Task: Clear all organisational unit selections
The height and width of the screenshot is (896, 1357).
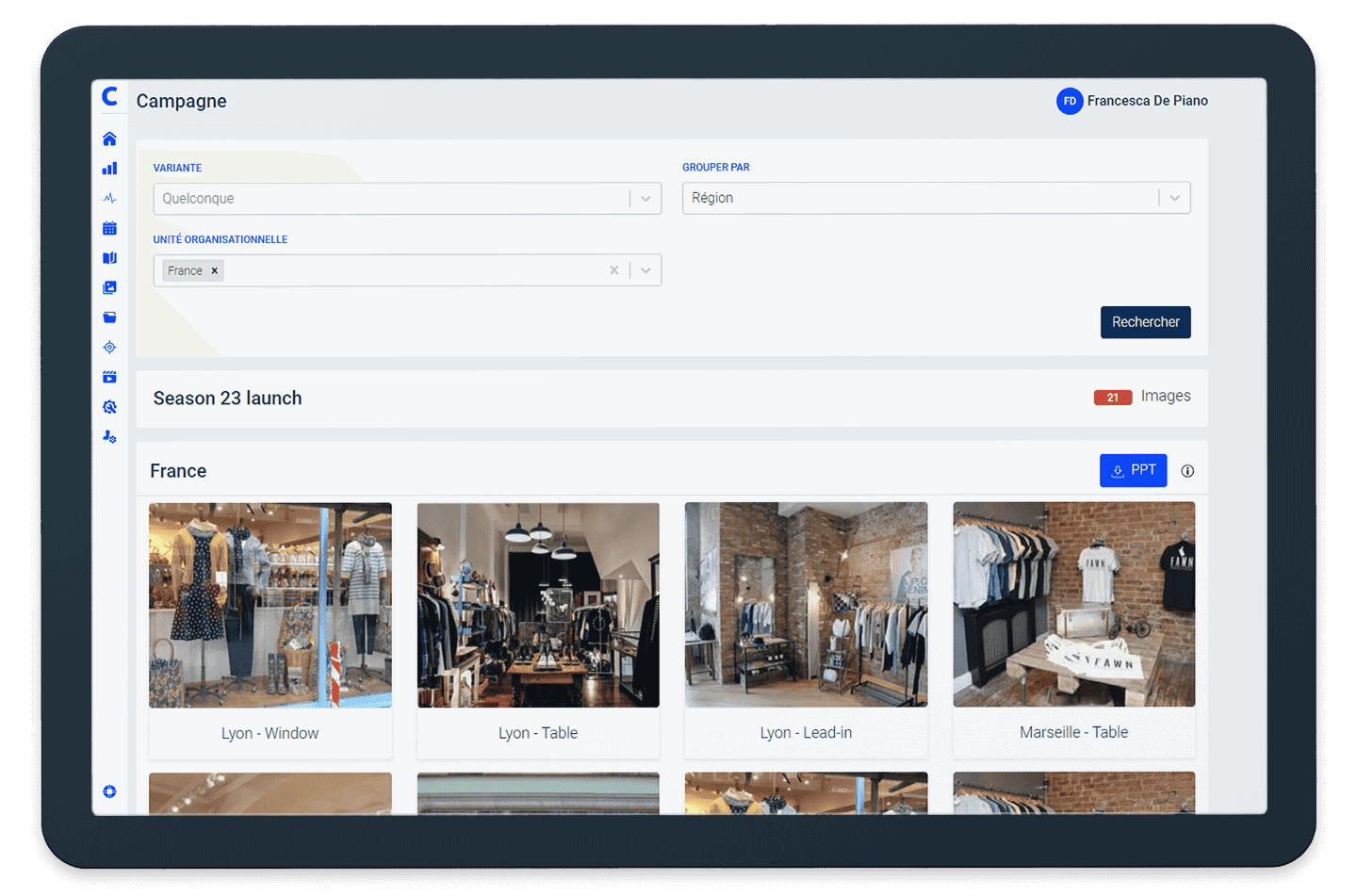Action: click(x=614, y=270)
